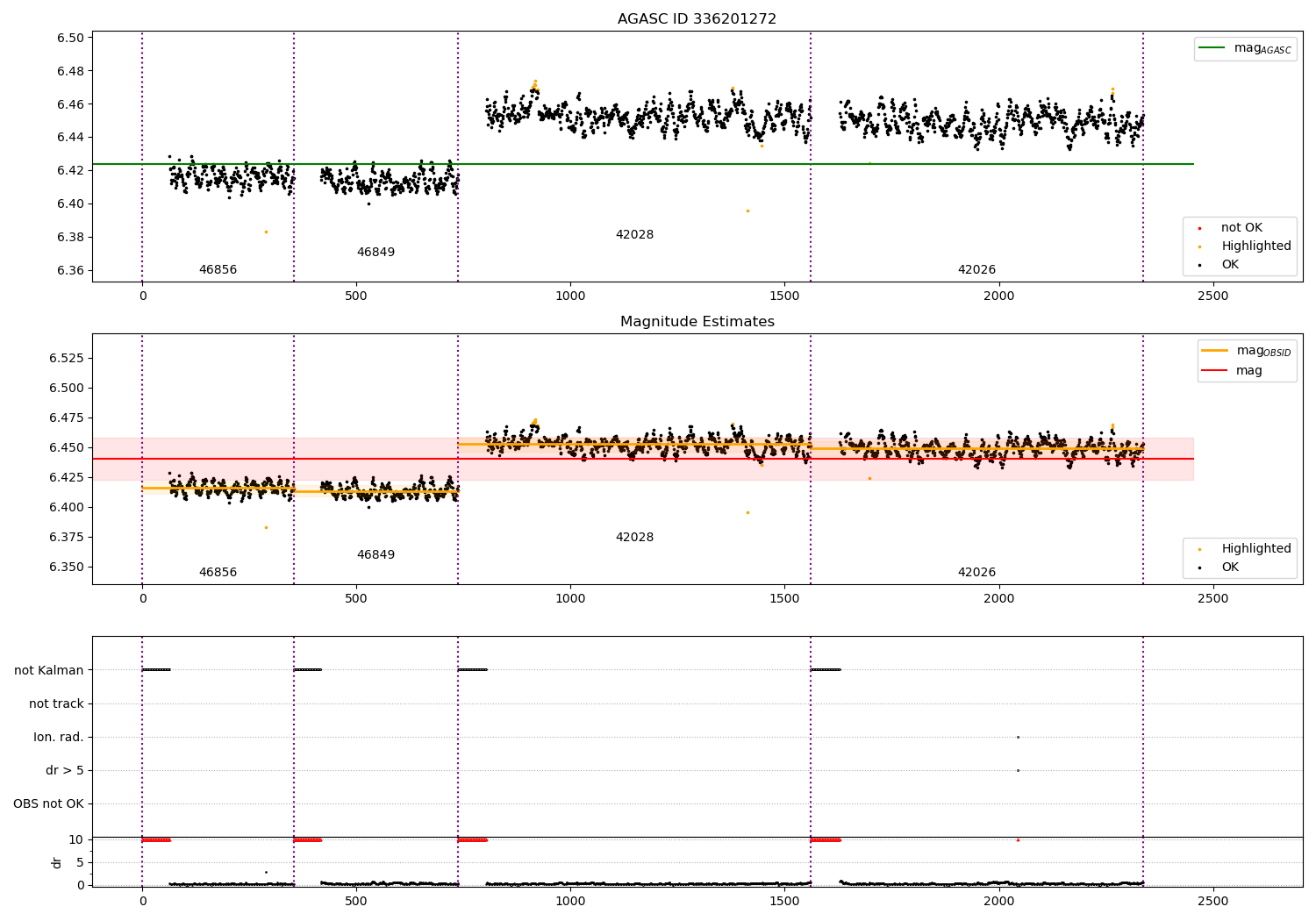Click OBSID label 42028 in AGASC plot

[634, 235]
